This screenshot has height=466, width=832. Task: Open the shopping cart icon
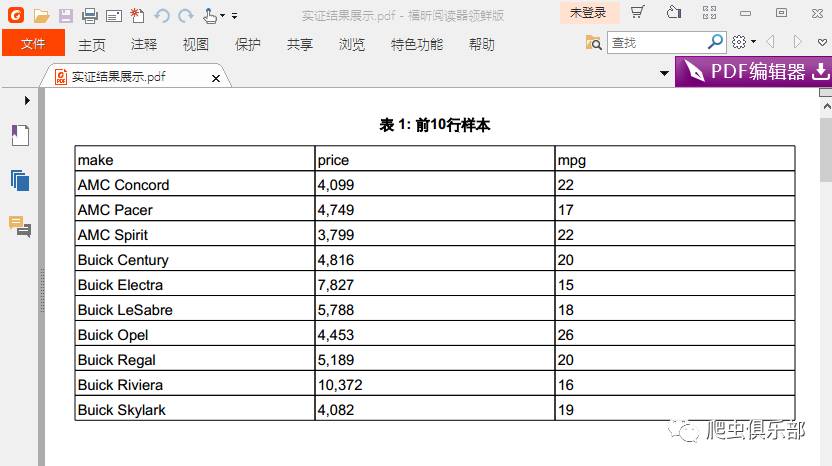[637, 12]
